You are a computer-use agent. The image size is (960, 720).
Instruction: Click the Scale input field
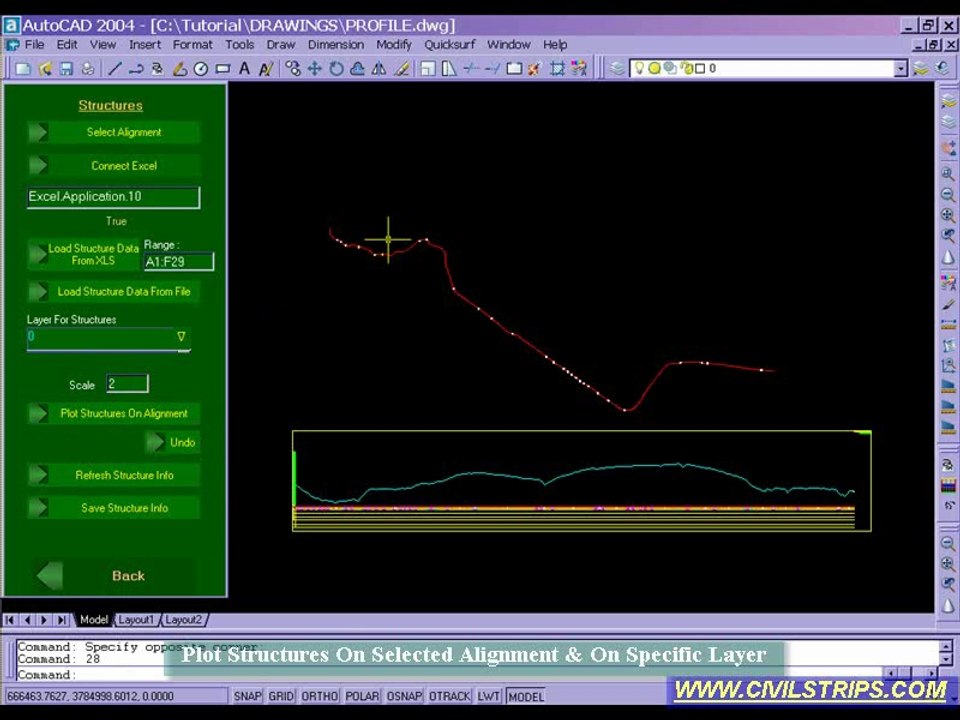click(127, 384)
